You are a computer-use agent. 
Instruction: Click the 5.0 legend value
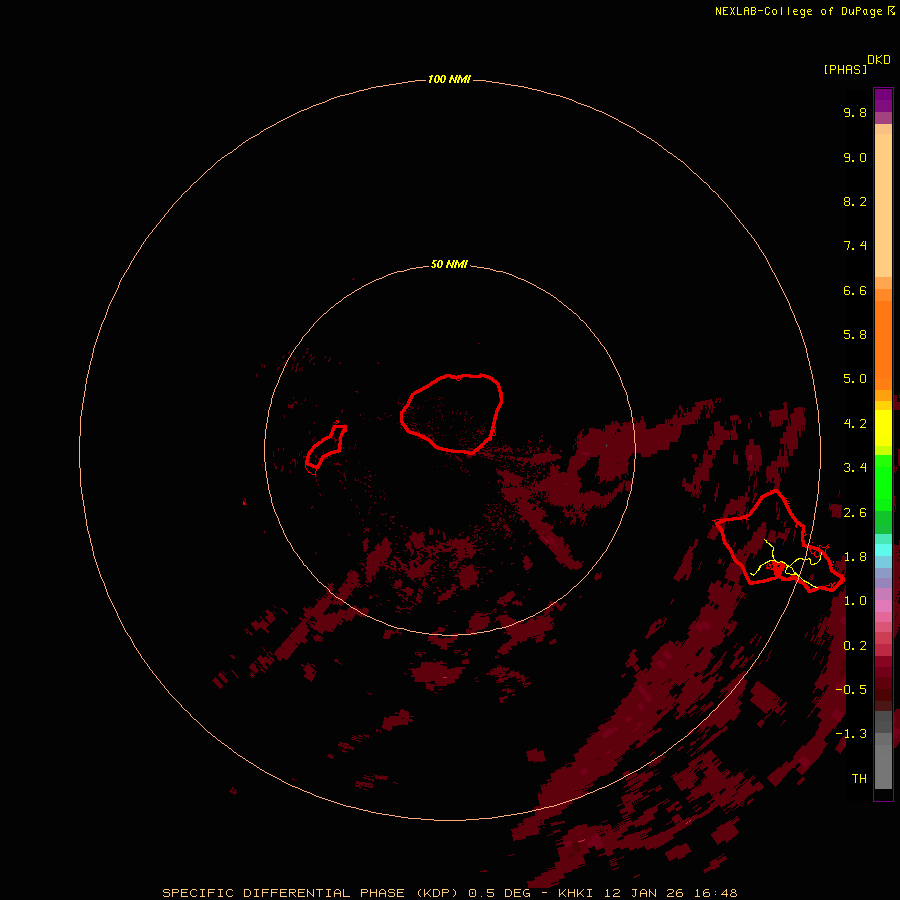click(855, 379)
